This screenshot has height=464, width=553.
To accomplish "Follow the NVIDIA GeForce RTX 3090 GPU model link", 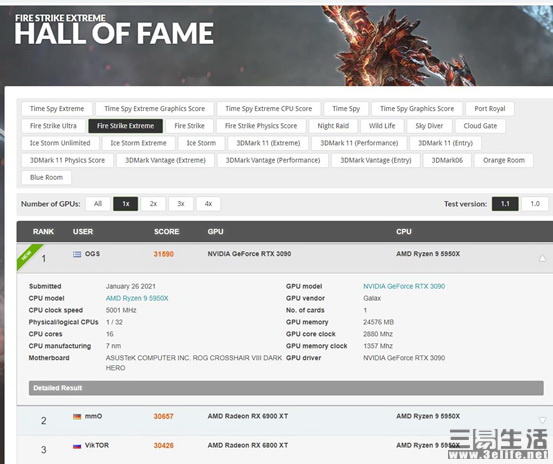I will tap(404, 286).
